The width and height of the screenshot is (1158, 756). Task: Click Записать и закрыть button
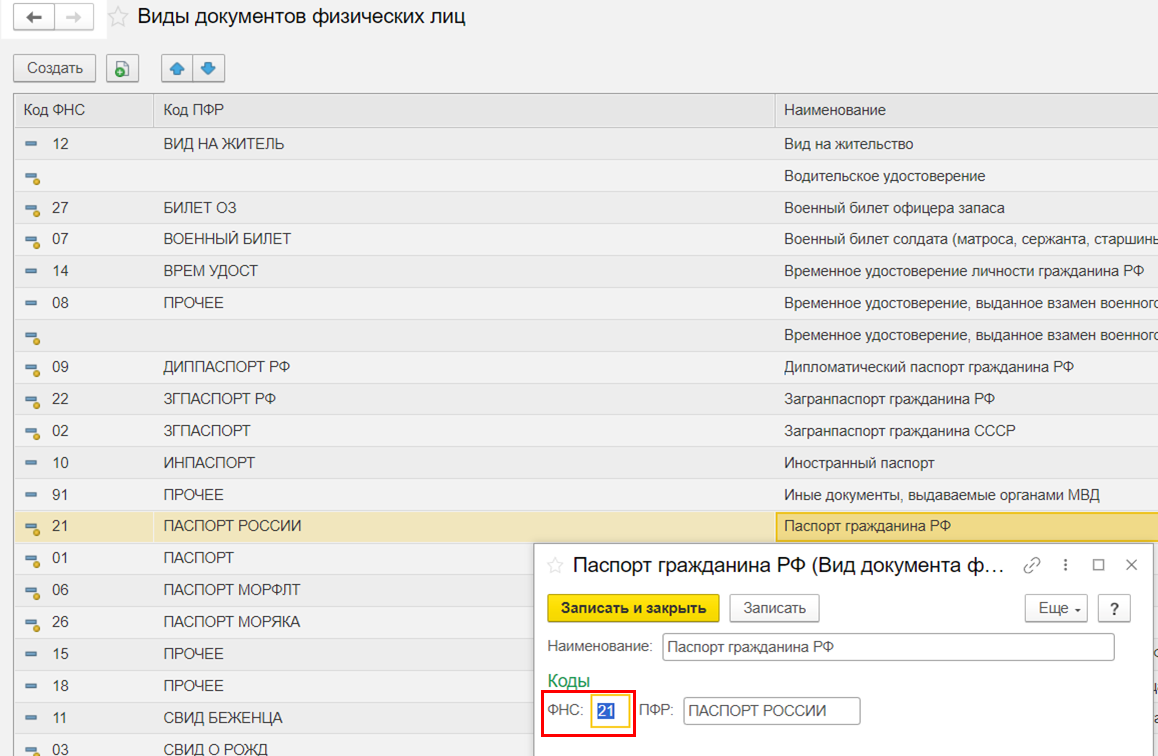[633, 608]
